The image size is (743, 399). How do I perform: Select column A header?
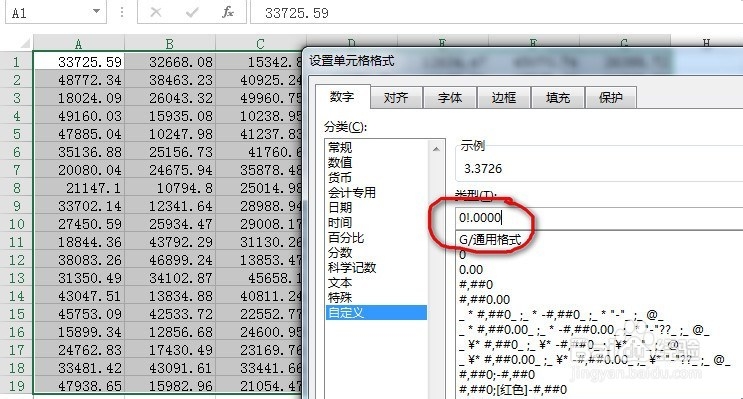[79, 44]
